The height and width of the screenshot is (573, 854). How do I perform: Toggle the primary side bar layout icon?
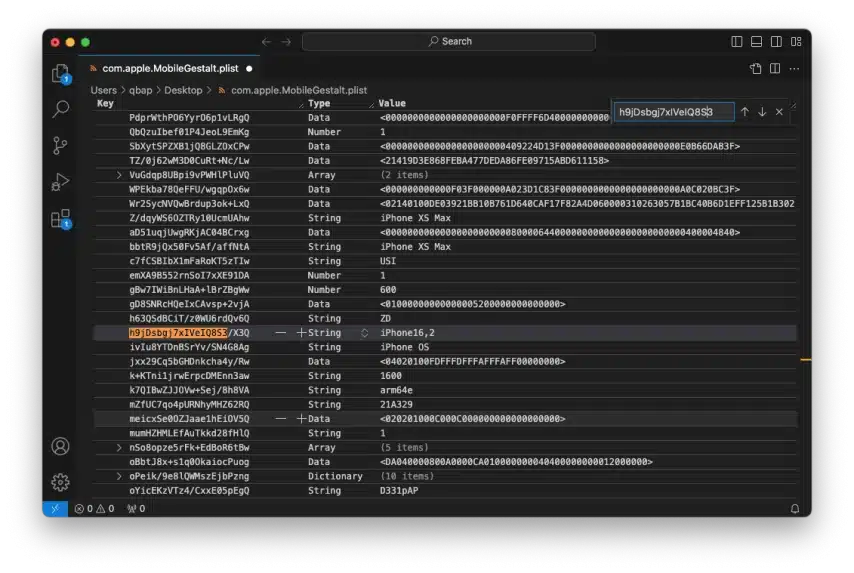coord(736,41)
